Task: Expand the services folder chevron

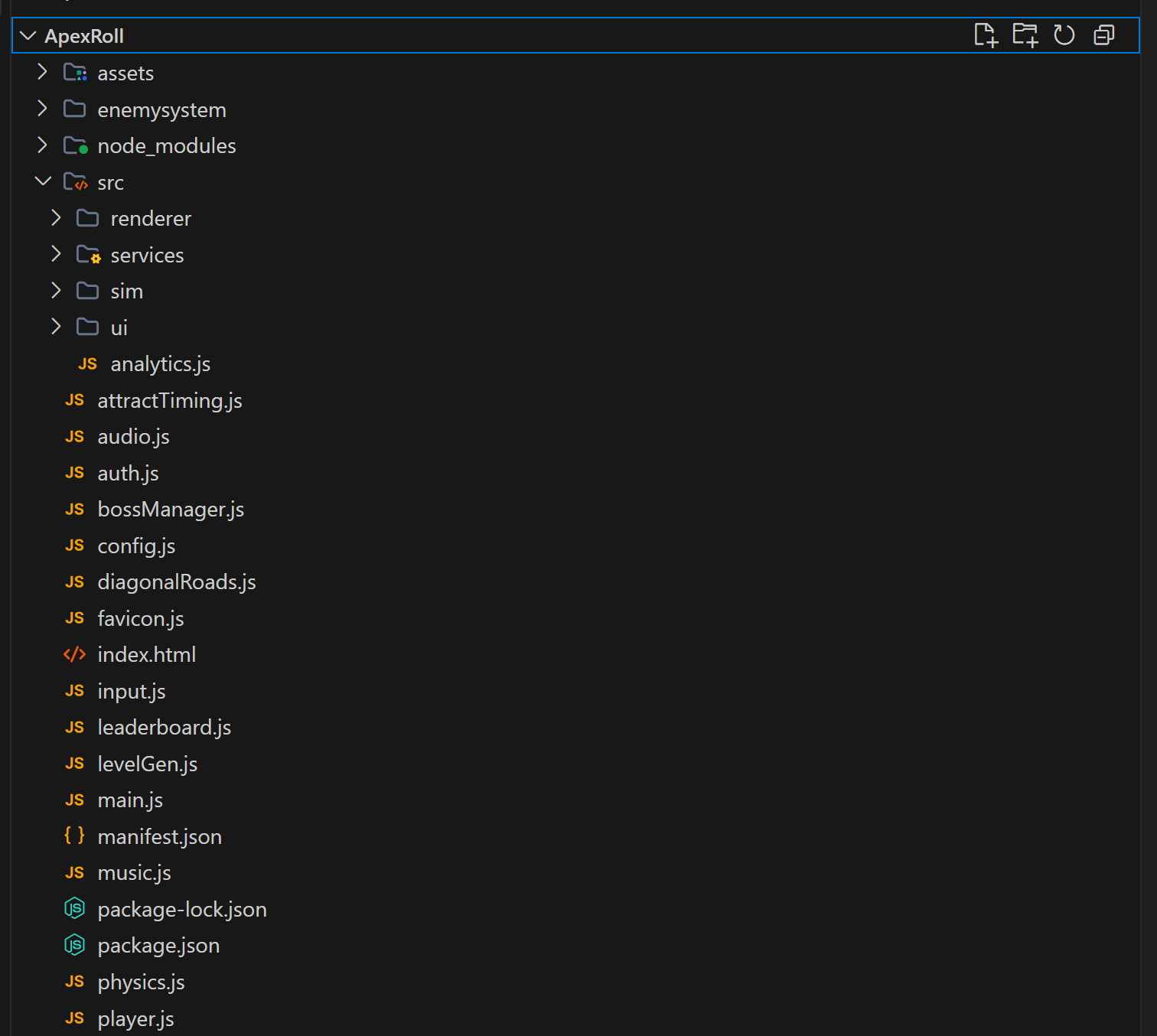Action: (x=56, y=254)
